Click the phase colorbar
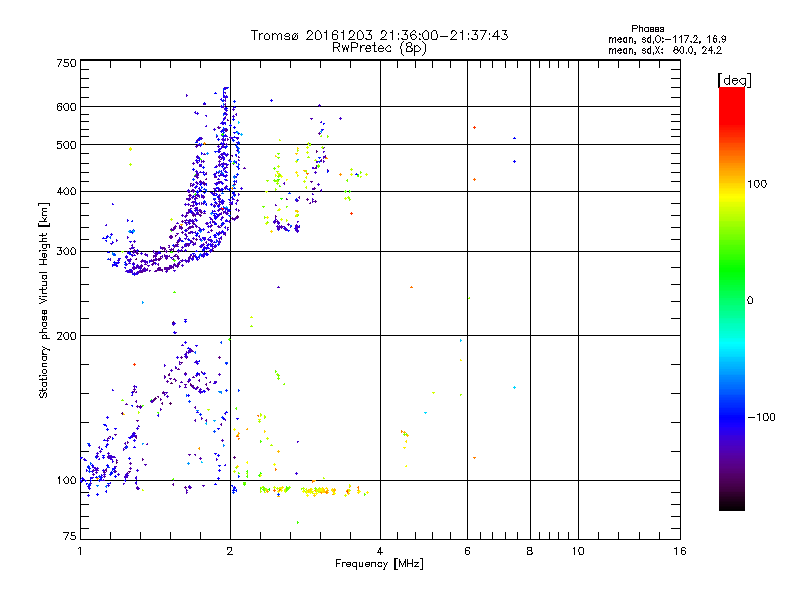Image resolution: width=800 pixels, height=600 pixels. click(732, 299)
